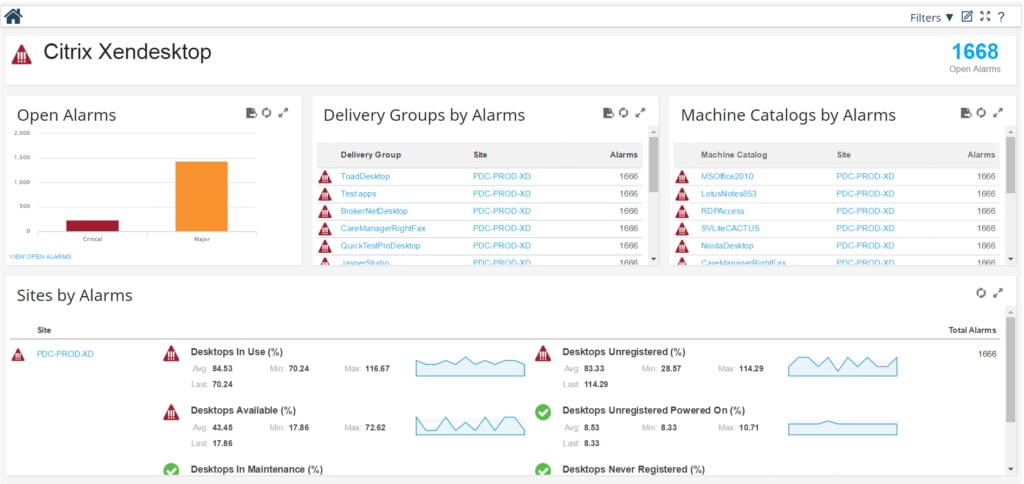Open help via the question mark icon
The height and width of the screenshot is (484, 1024).
(1001, 17)
